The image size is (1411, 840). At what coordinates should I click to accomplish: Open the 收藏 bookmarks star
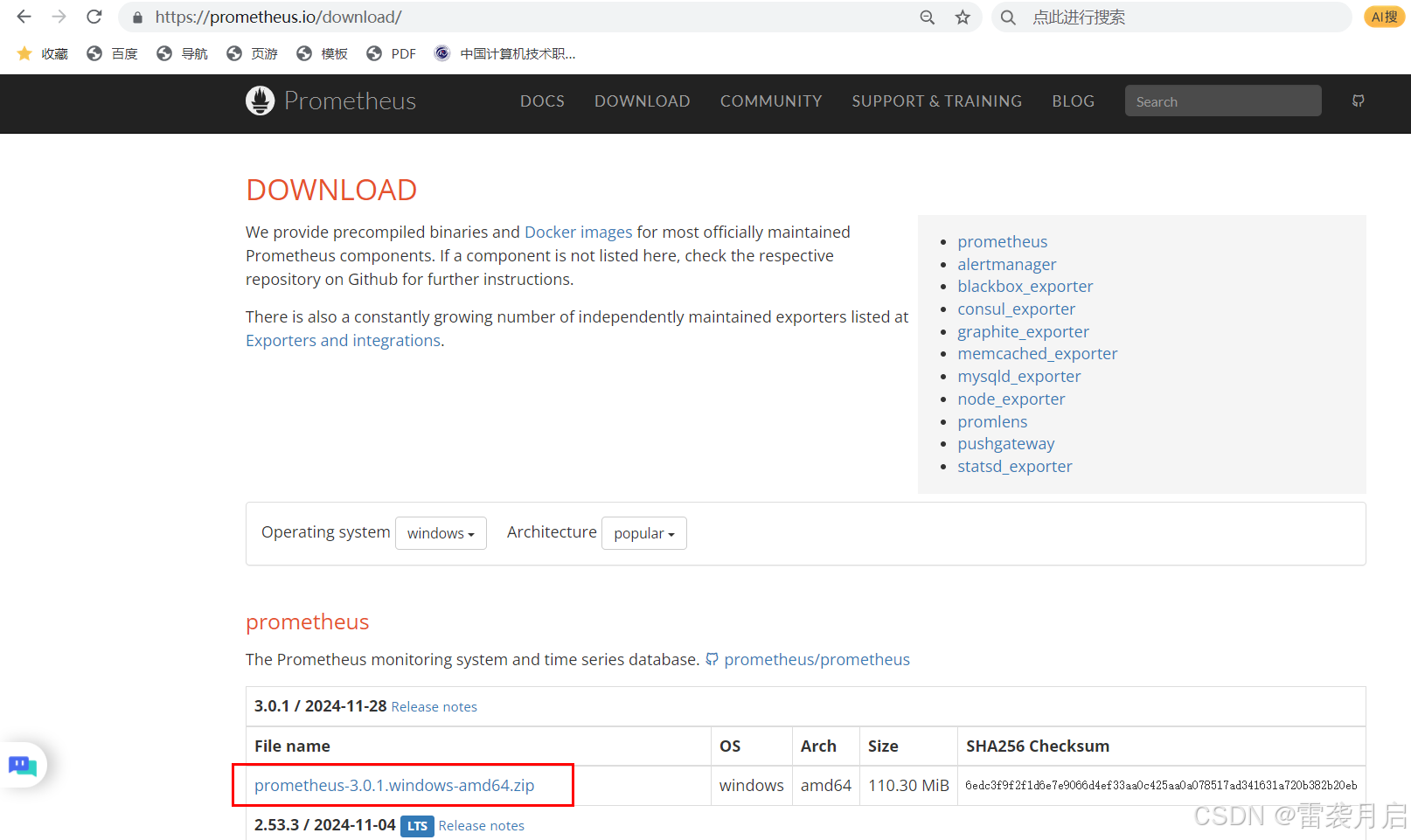[x=42, y=53]
